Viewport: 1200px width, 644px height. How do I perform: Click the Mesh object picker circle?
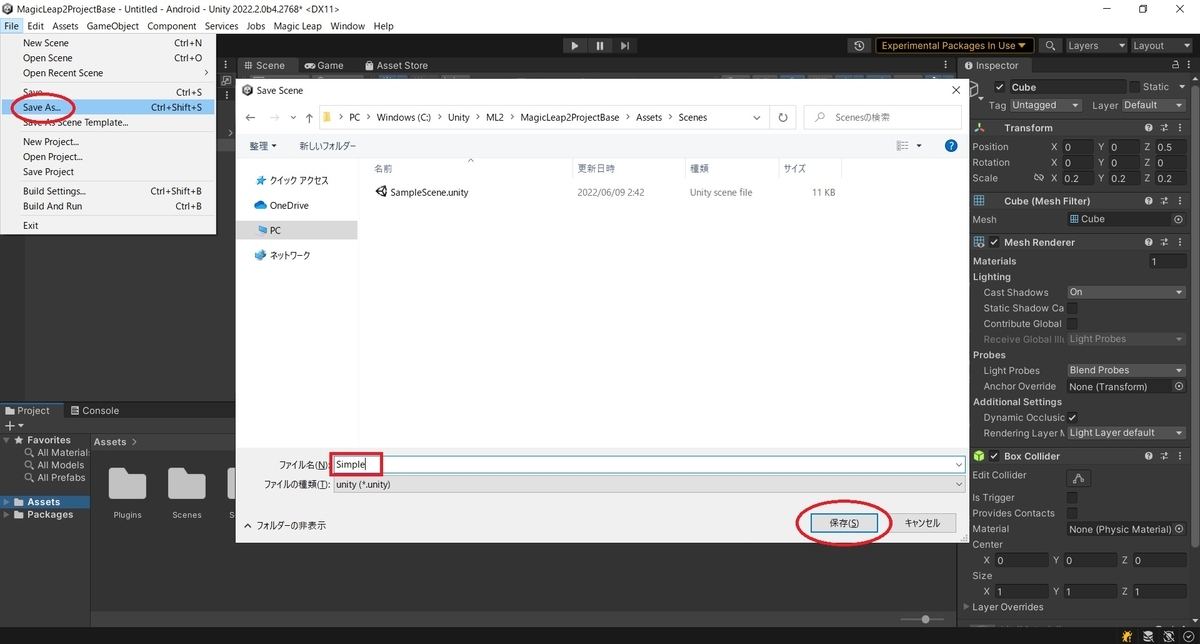[1179, 219]
